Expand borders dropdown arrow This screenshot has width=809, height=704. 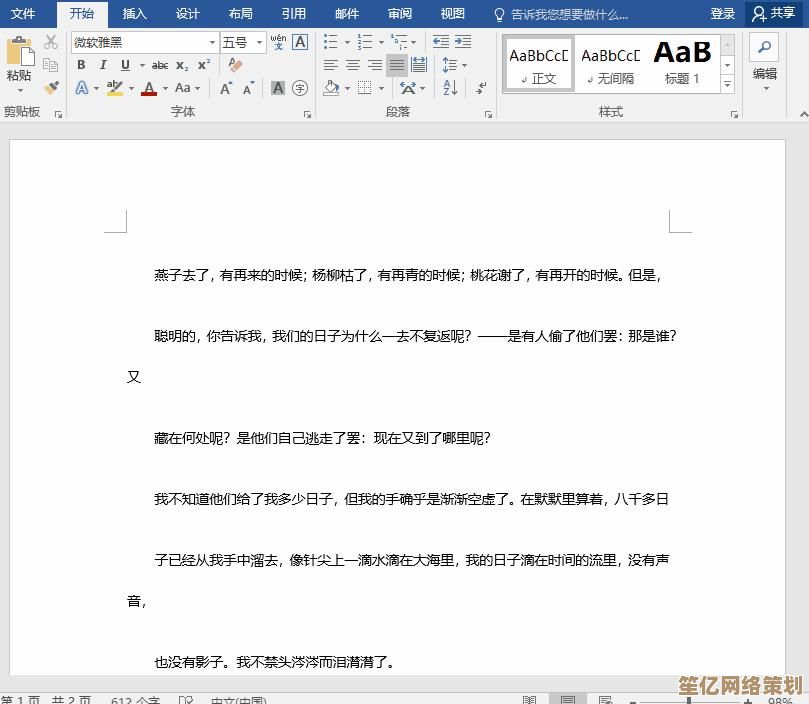(x=381, y=88)
